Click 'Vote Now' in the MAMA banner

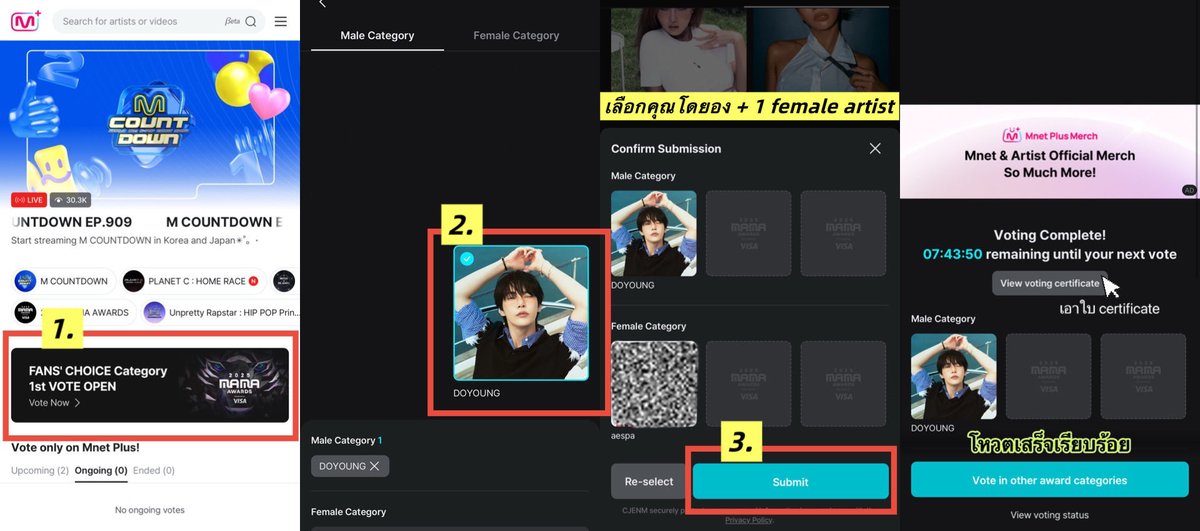point(55,403)
